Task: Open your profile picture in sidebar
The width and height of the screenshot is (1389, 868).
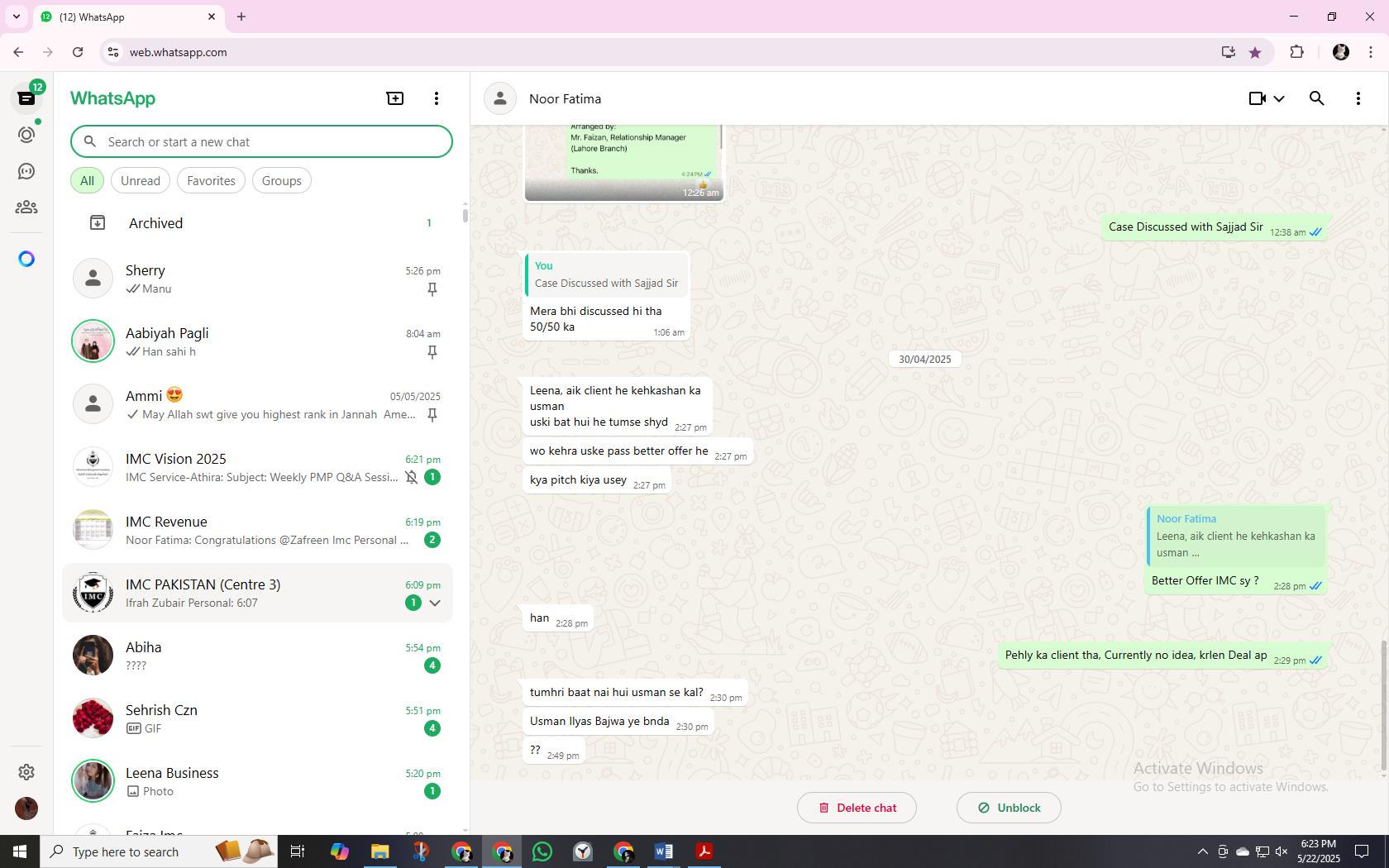Action: 26,808
